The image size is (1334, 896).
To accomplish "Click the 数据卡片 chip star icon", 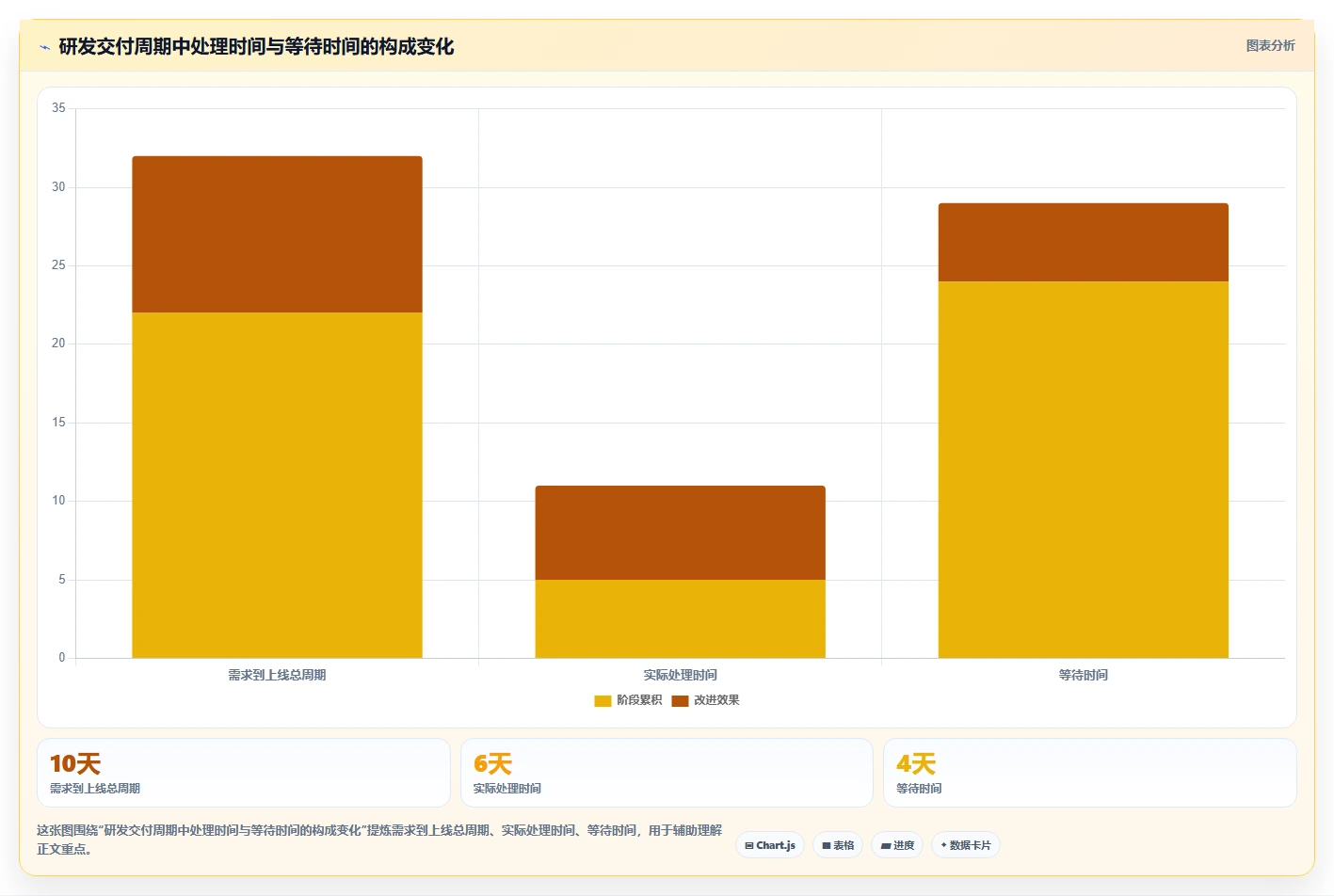I will click(943, 845).
